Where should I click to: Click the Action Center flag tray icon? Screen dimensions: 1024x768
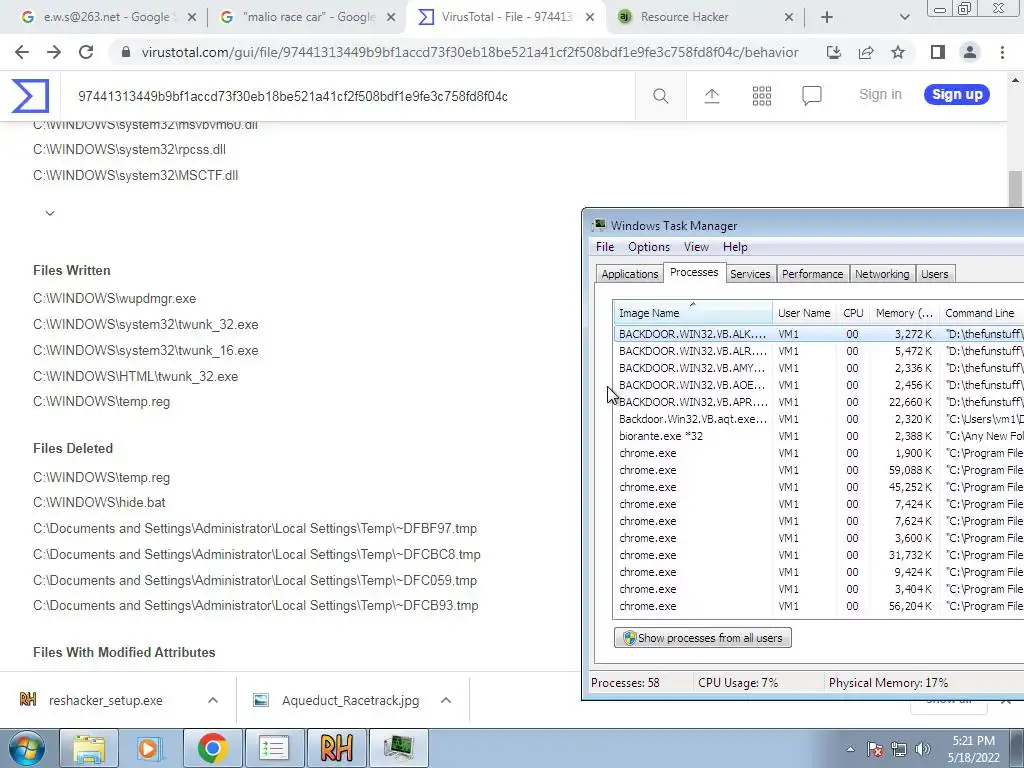(874, 749)
